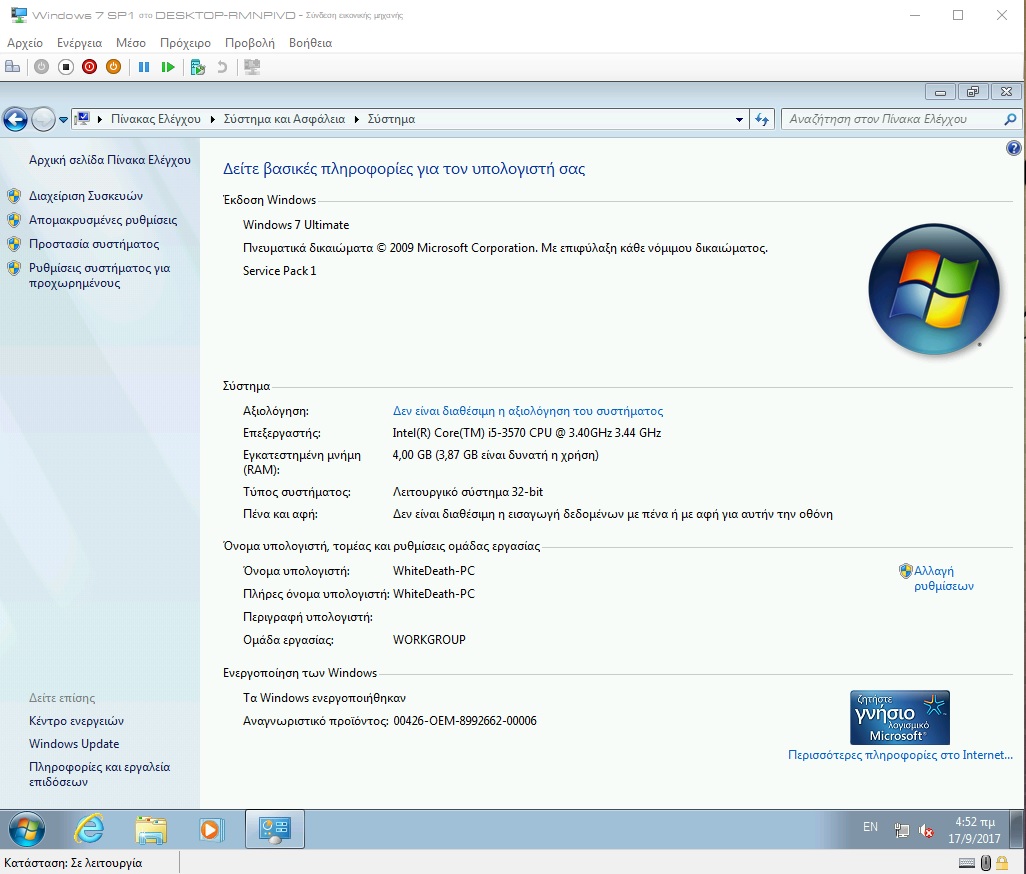Click the keyboard icon in the status bar

[966, 863]
